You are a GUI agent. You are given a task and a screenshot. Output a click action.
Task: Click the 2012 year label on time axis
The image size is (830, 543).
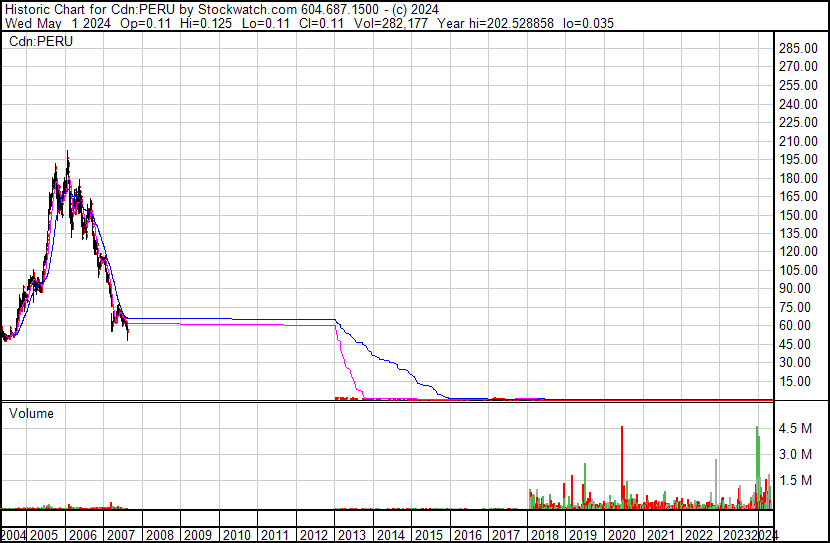click(313, 535)
